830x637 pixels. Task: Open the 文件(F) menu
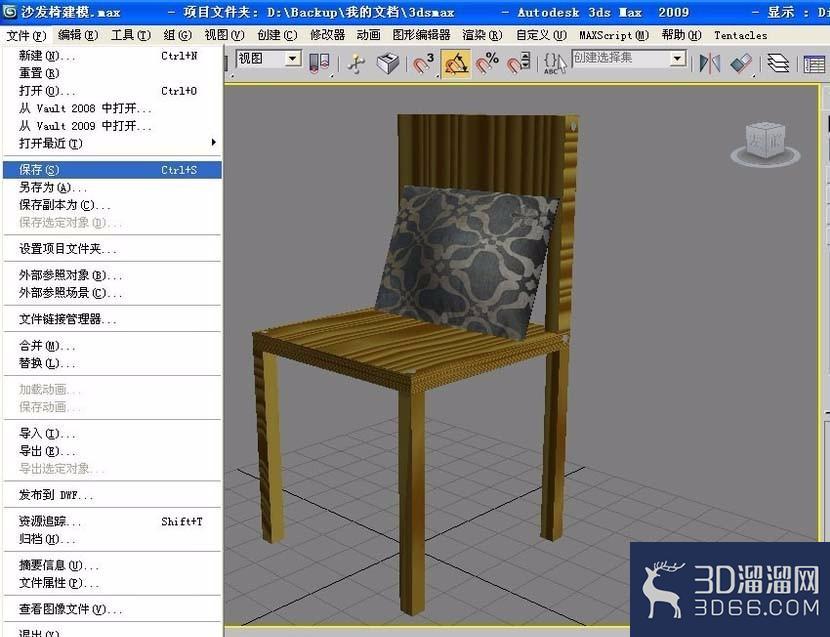26,35
